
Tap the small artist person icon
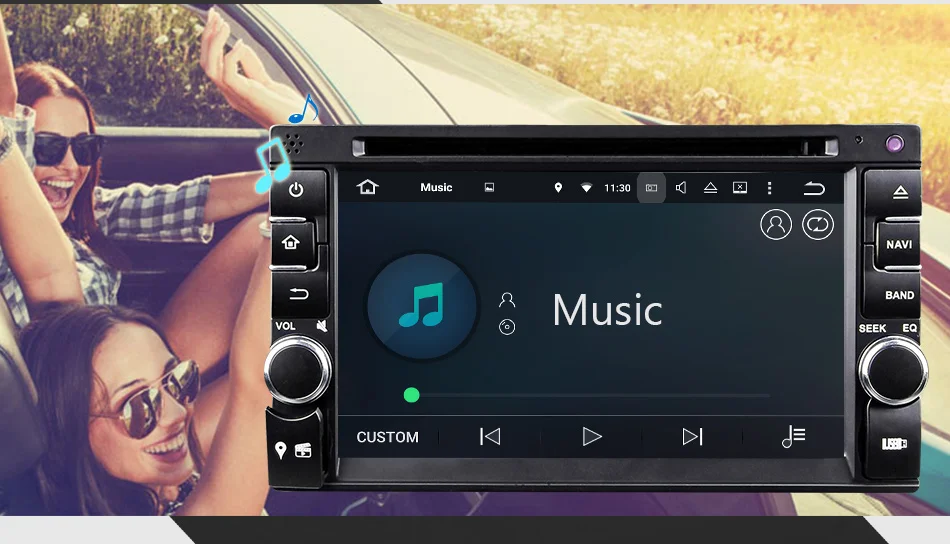tap(507, 300)
